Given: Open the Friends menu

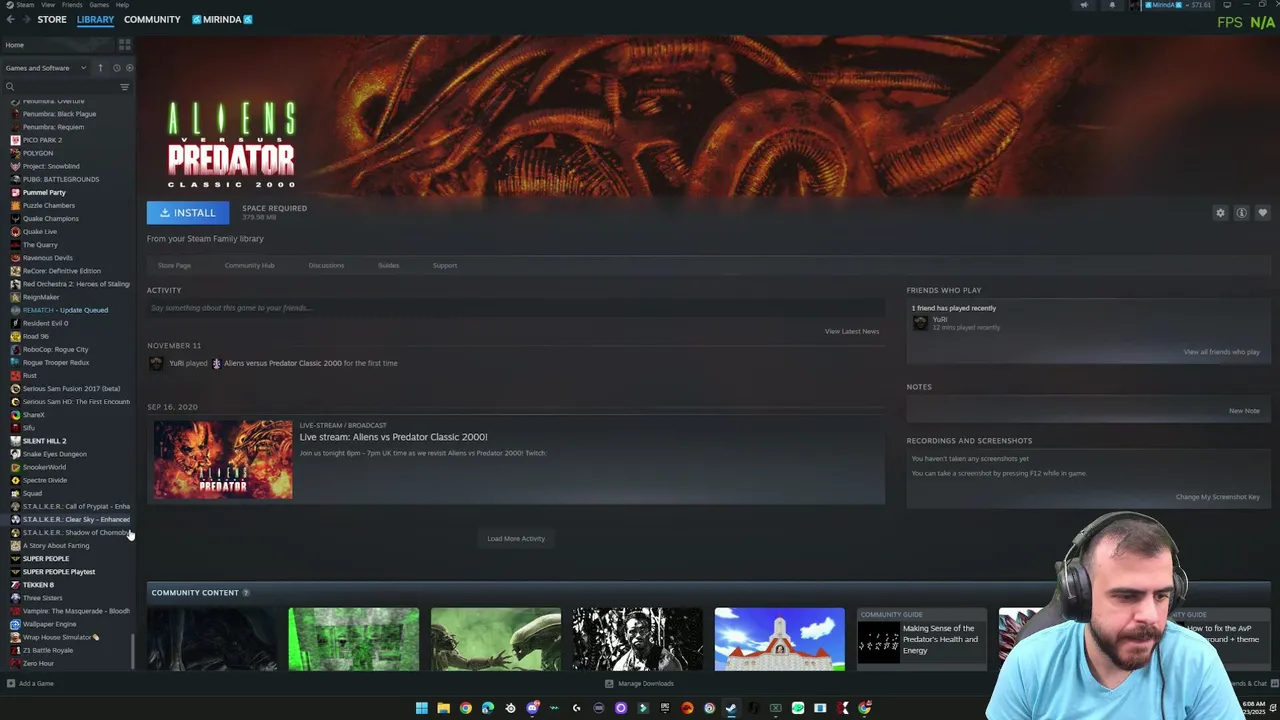Looking at the screenshot, I should pos(72,5).
